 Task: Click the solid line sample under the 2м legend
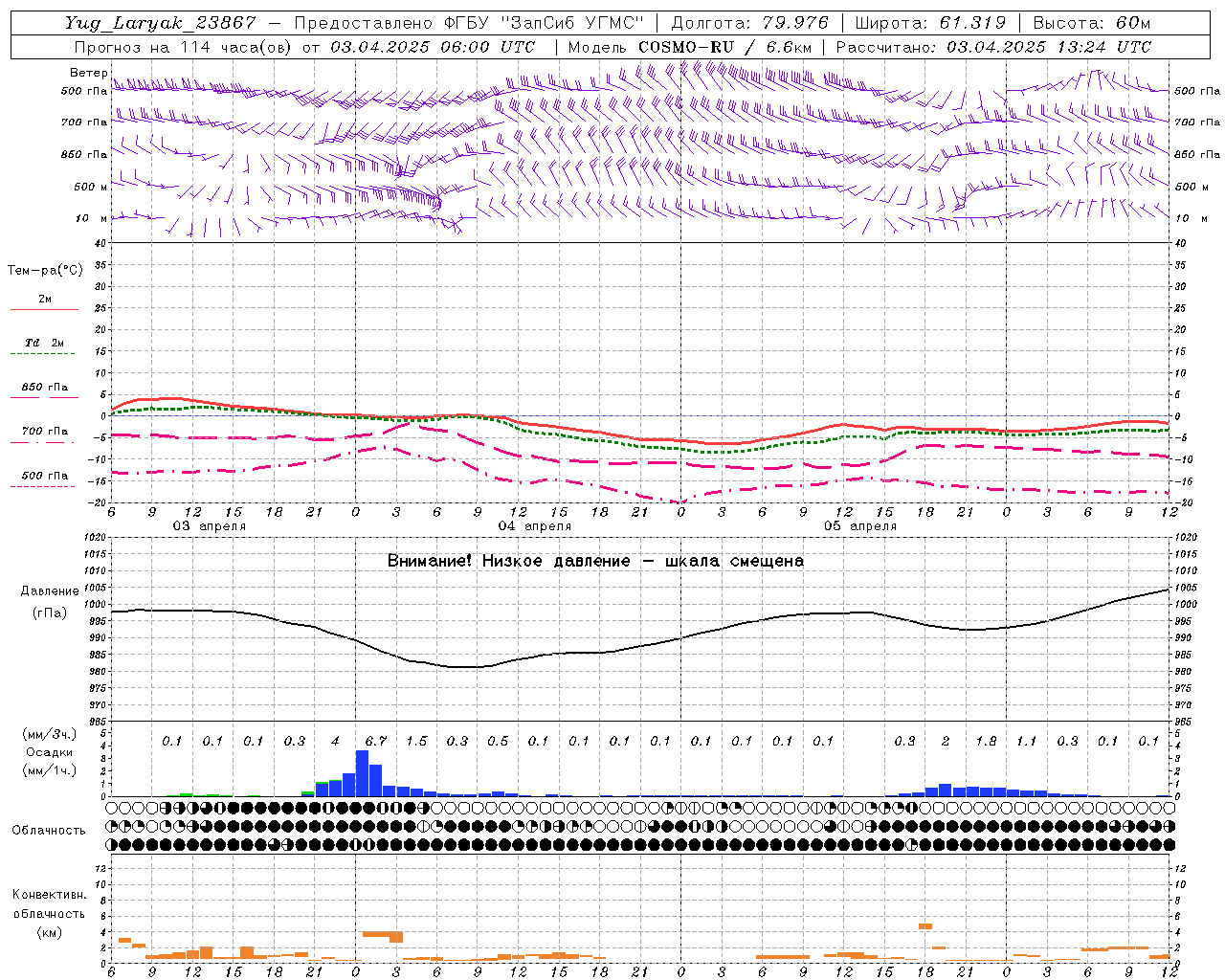pyautogui.click(x=44, y=310)
